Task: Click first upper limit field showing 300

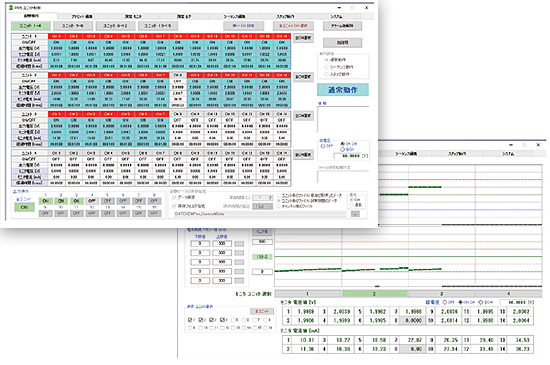Action: [x=222, y=243]
